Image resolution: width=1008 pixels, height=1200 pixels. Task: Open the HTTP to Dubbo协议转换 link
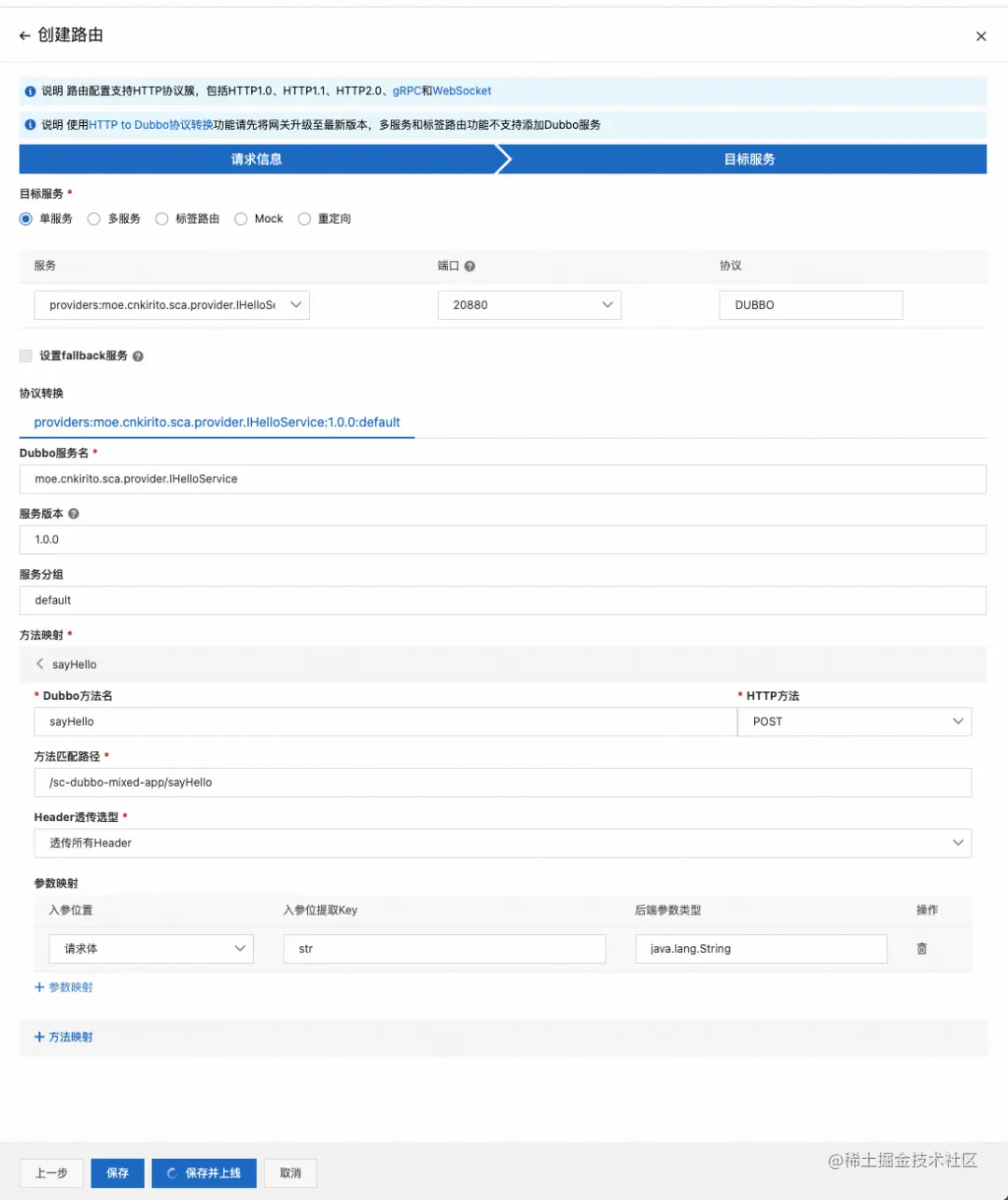[x=151, y=125]
